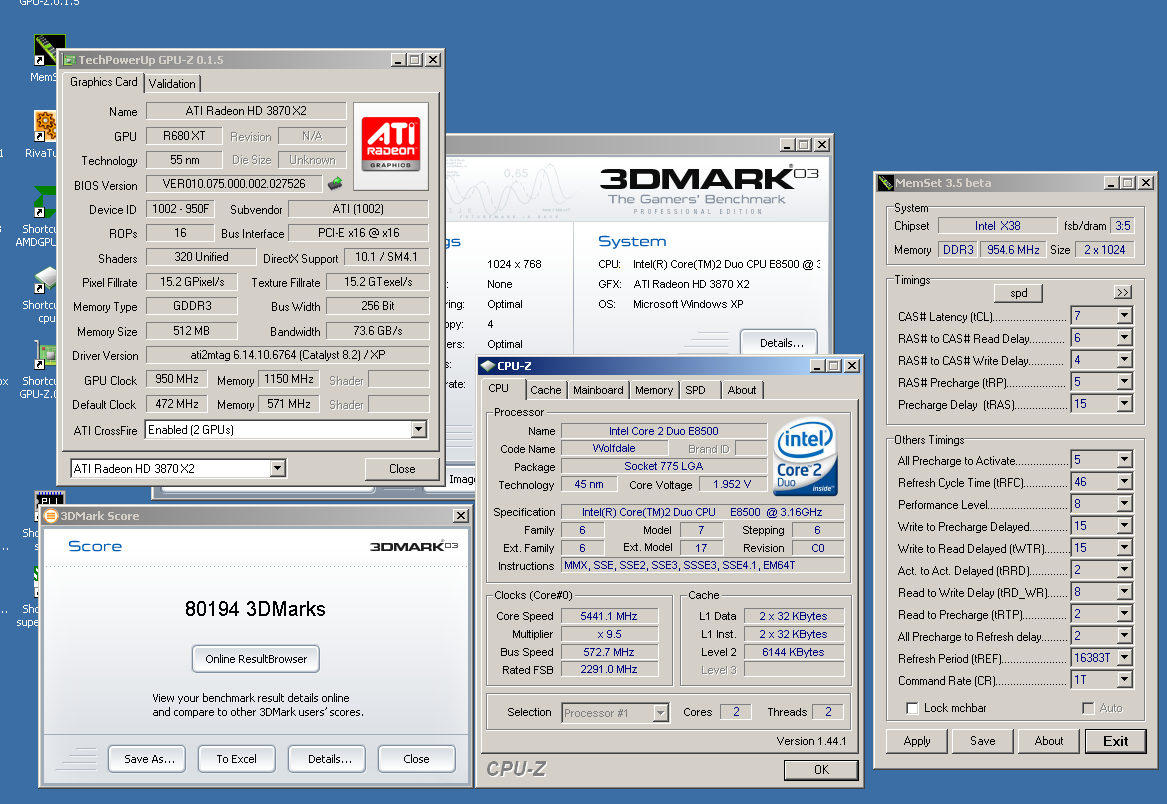Viewport: 1167px width, 804px height.
Task: Maximize the GPU-Z window
Action: [415, 60]
